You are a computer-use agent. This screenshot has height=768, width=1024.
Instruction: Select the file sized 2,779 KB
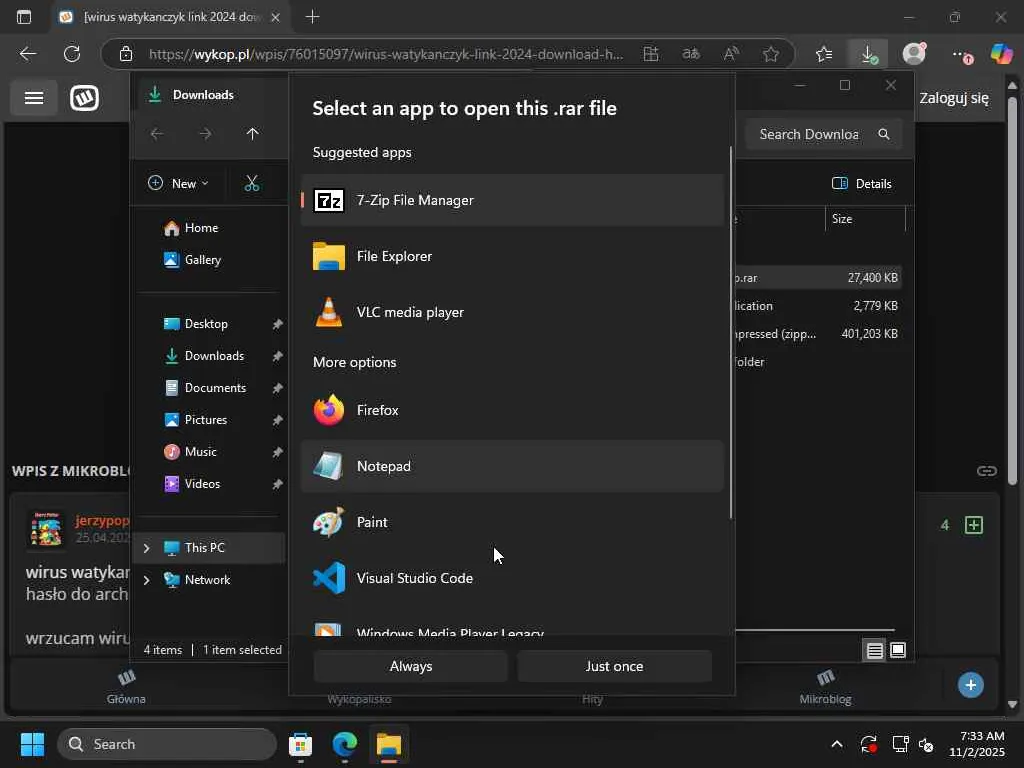point(818,306)
